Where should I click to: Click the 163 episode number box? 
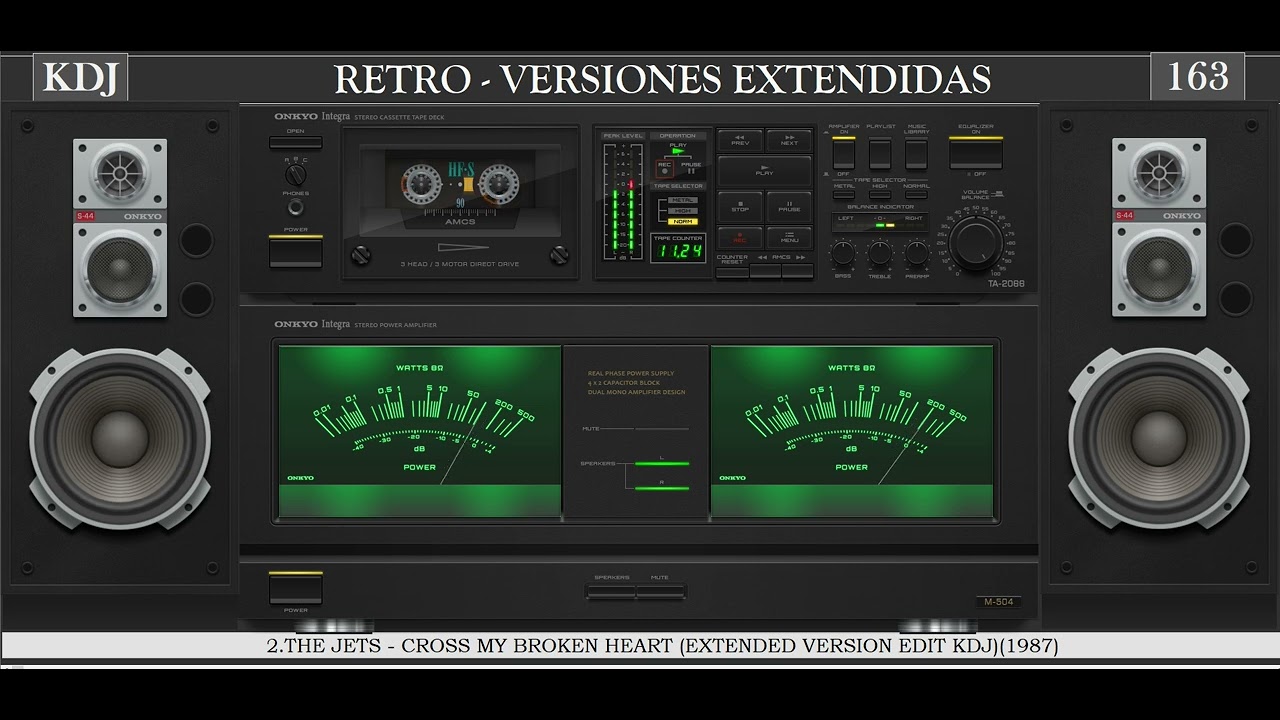pyautogui.click(x=1198, y=77)
